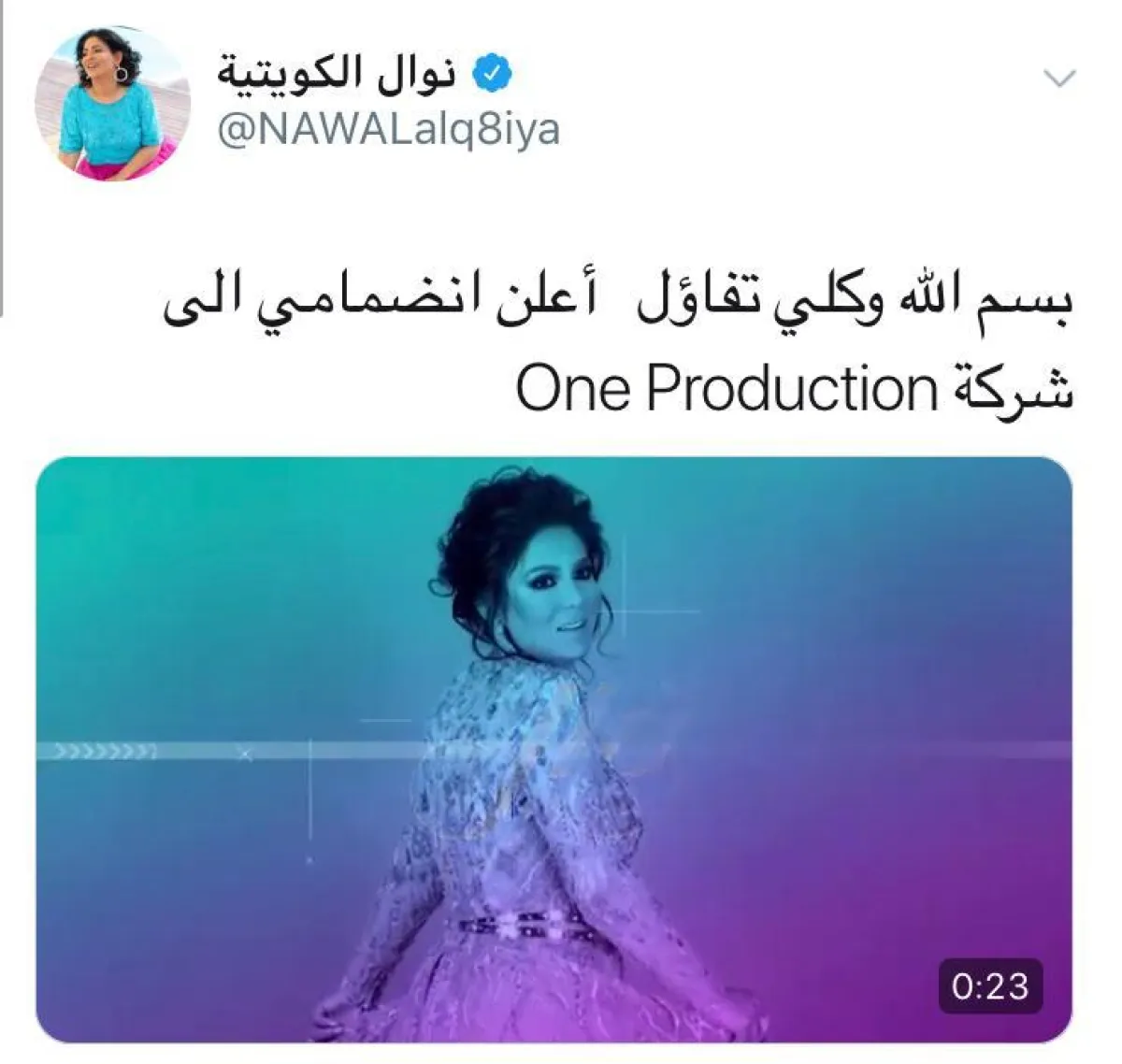Screen dimensions: 1122x1064
Task: Select the One Production text
Action: pos(727,388)
